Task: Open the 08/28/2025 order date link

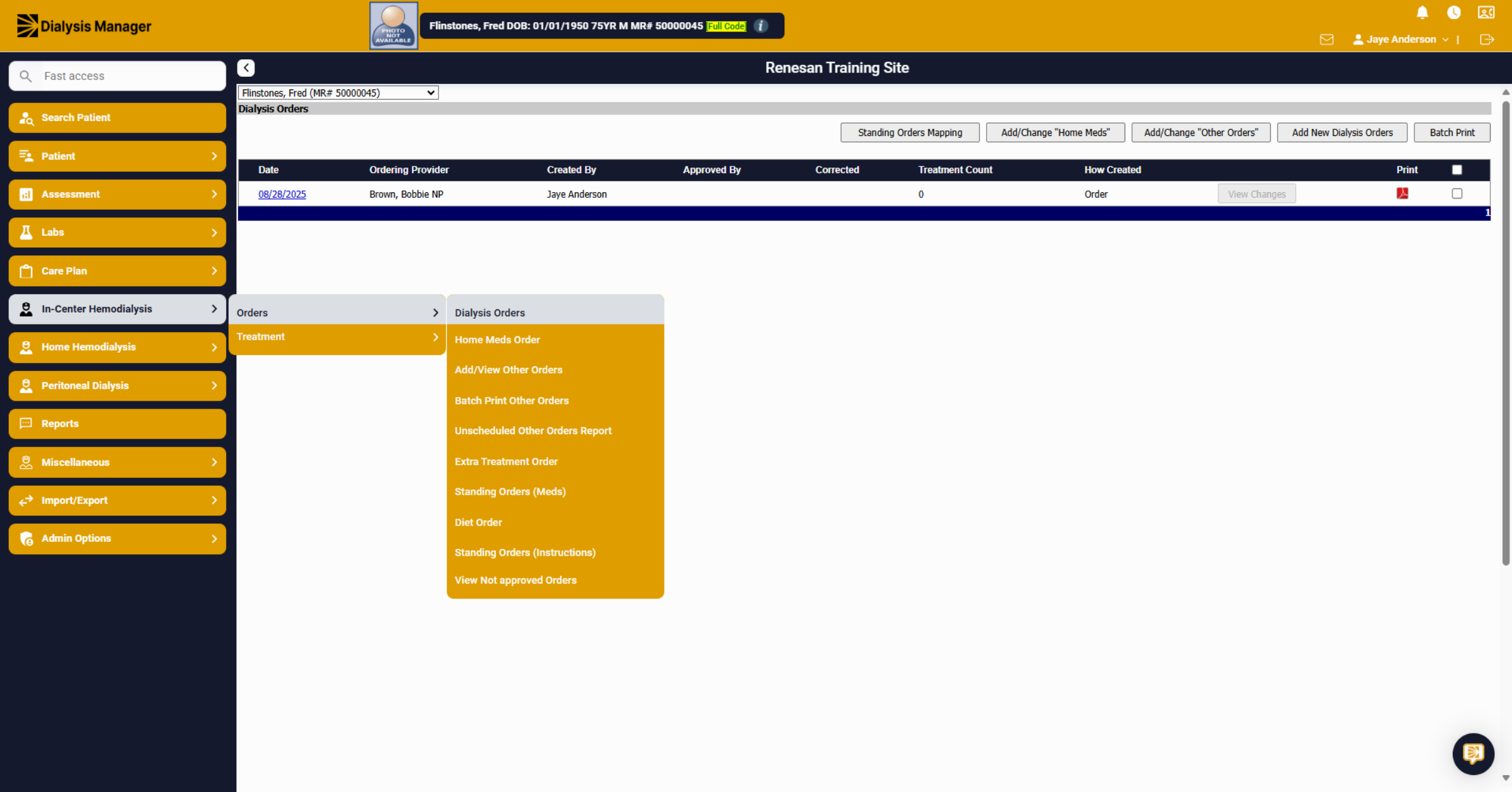Action: pos(282,194)
